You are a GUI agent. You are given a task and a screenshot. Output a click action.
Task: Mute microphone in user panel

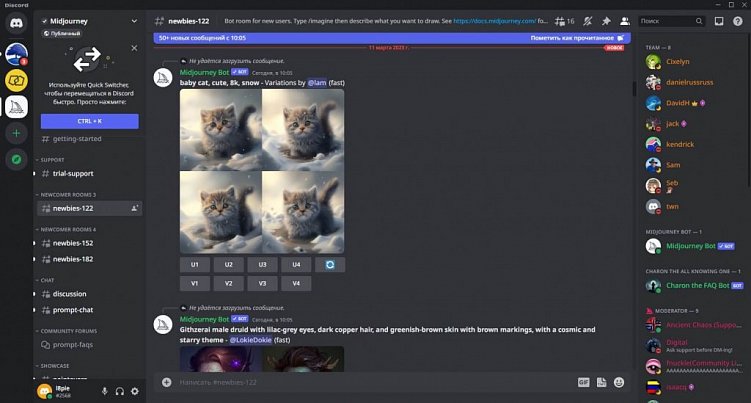[104, 391]
